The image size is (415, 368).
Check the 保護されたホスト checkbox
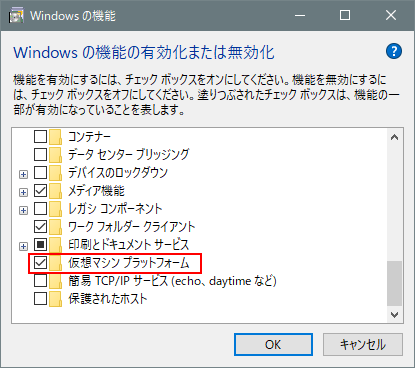click(x=40, y=299)
